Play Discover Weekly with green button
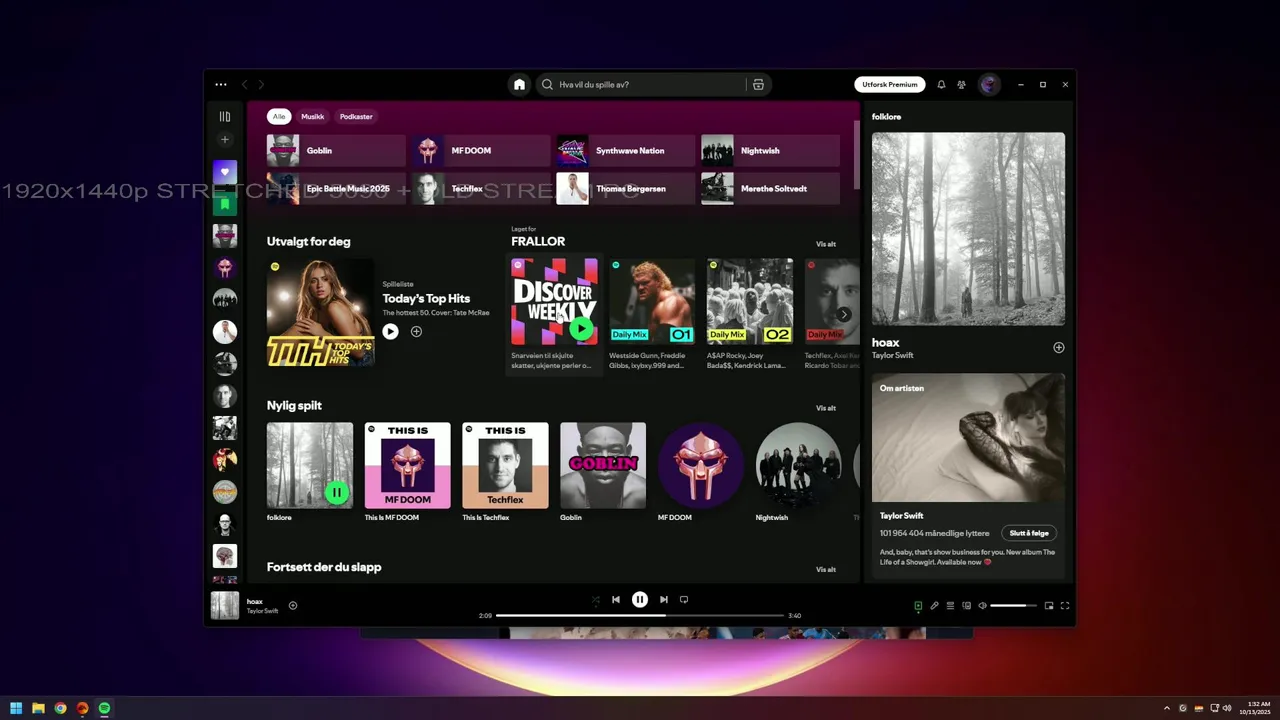Viewport: 1280px width, 720px height. tap(581, 328)
